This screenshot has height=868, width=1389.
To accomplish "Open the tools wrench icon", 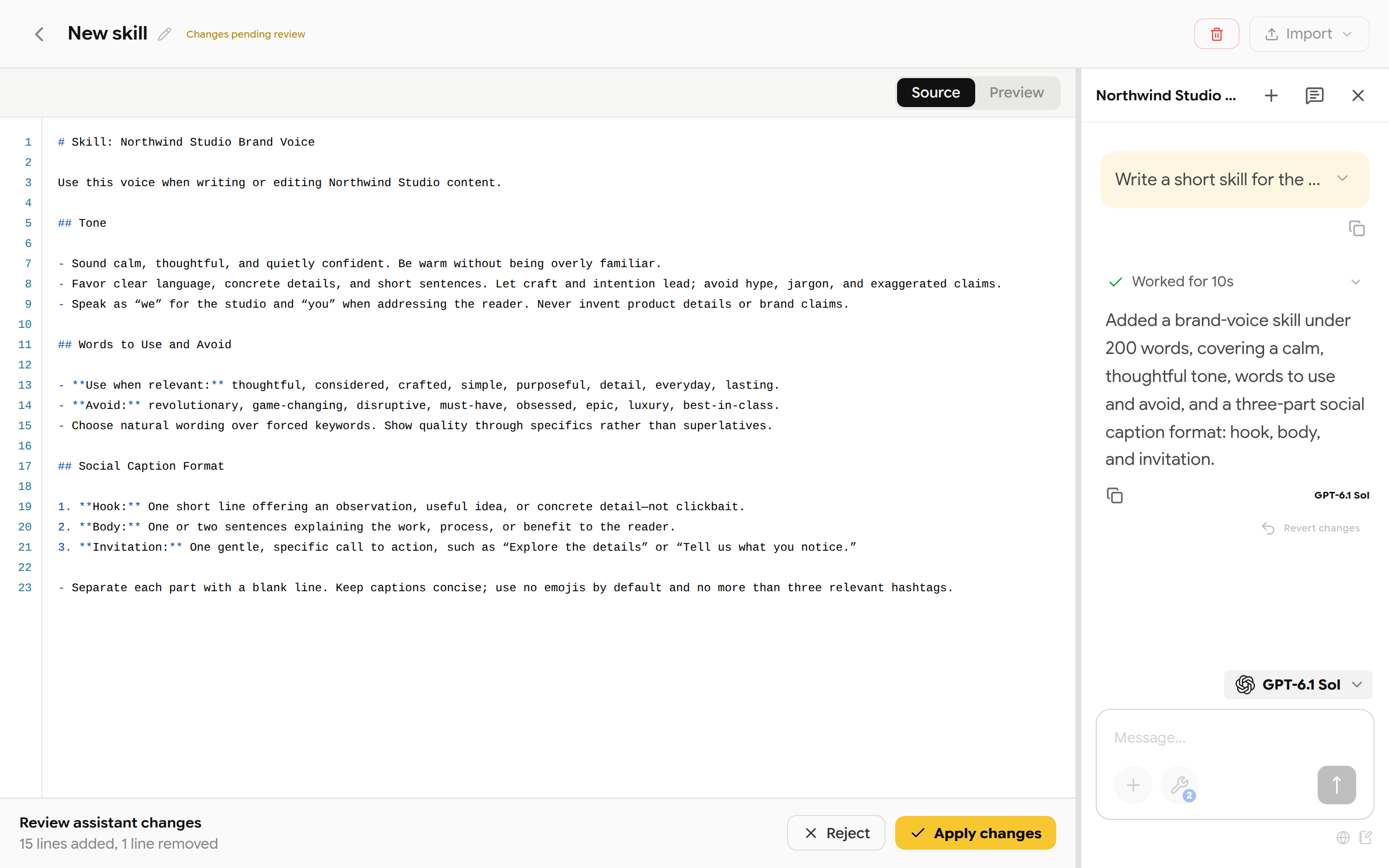I will pos(1180,785).
